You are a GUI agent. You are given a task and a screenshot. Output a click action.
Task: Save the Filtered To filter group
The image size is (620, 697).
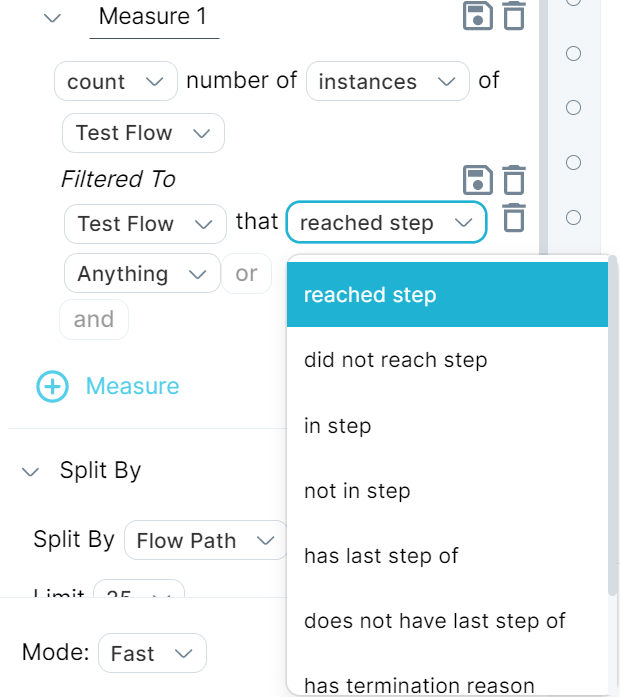(478, 180)
